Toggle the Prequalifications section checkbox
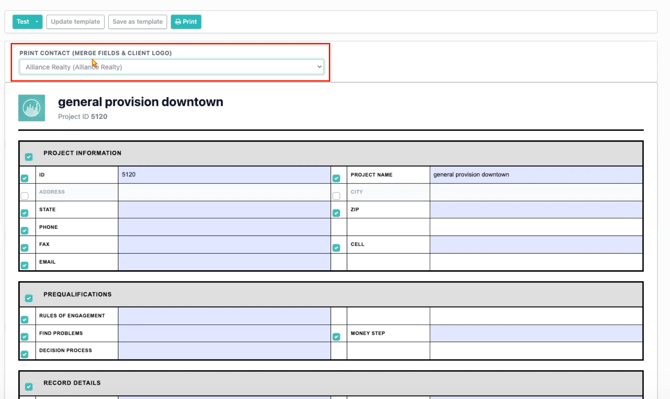The image size is (670, 399). [x=29, y=298]
